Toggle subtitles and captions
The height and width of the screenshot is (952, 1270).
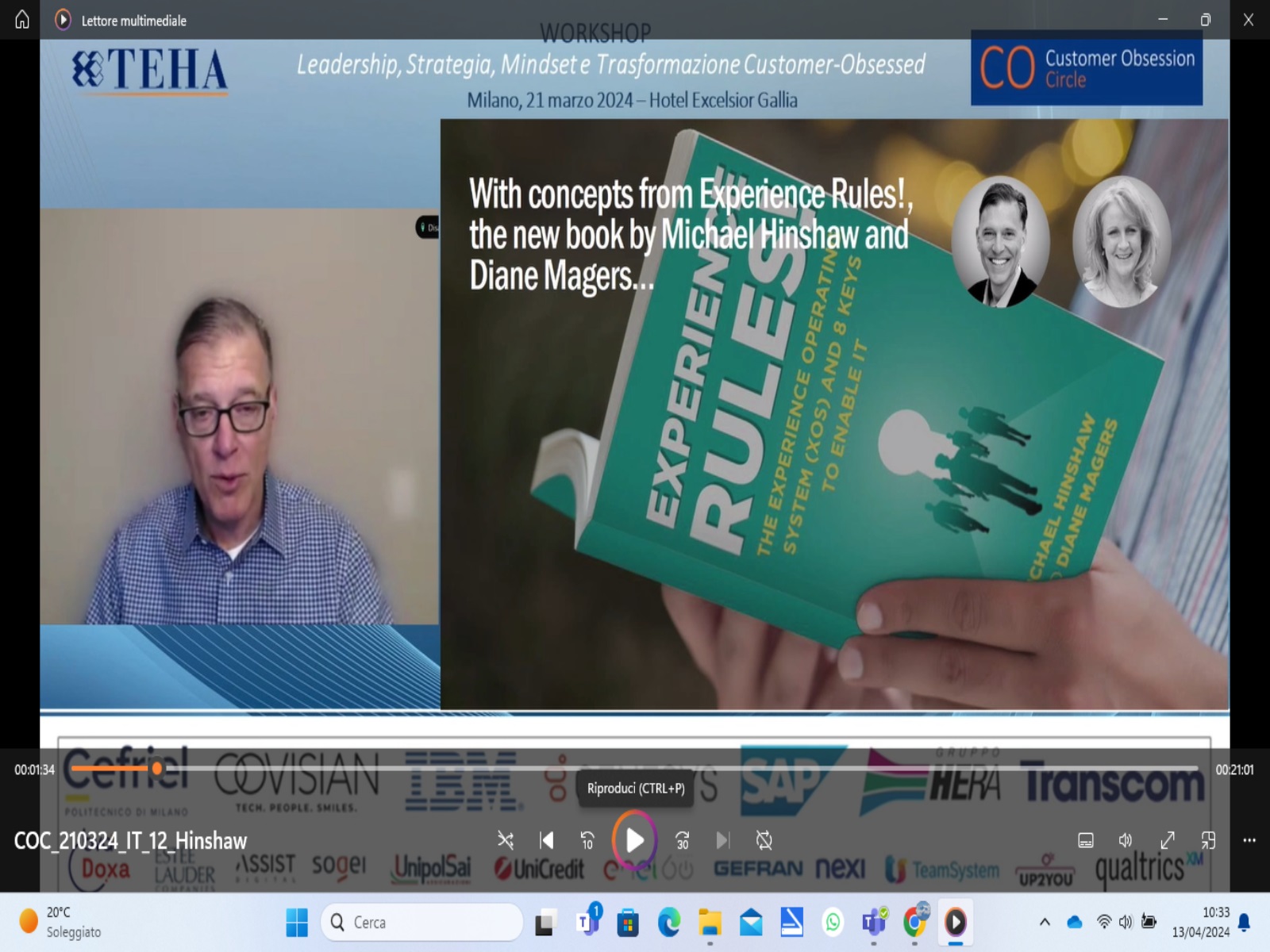pos(1086,840)
